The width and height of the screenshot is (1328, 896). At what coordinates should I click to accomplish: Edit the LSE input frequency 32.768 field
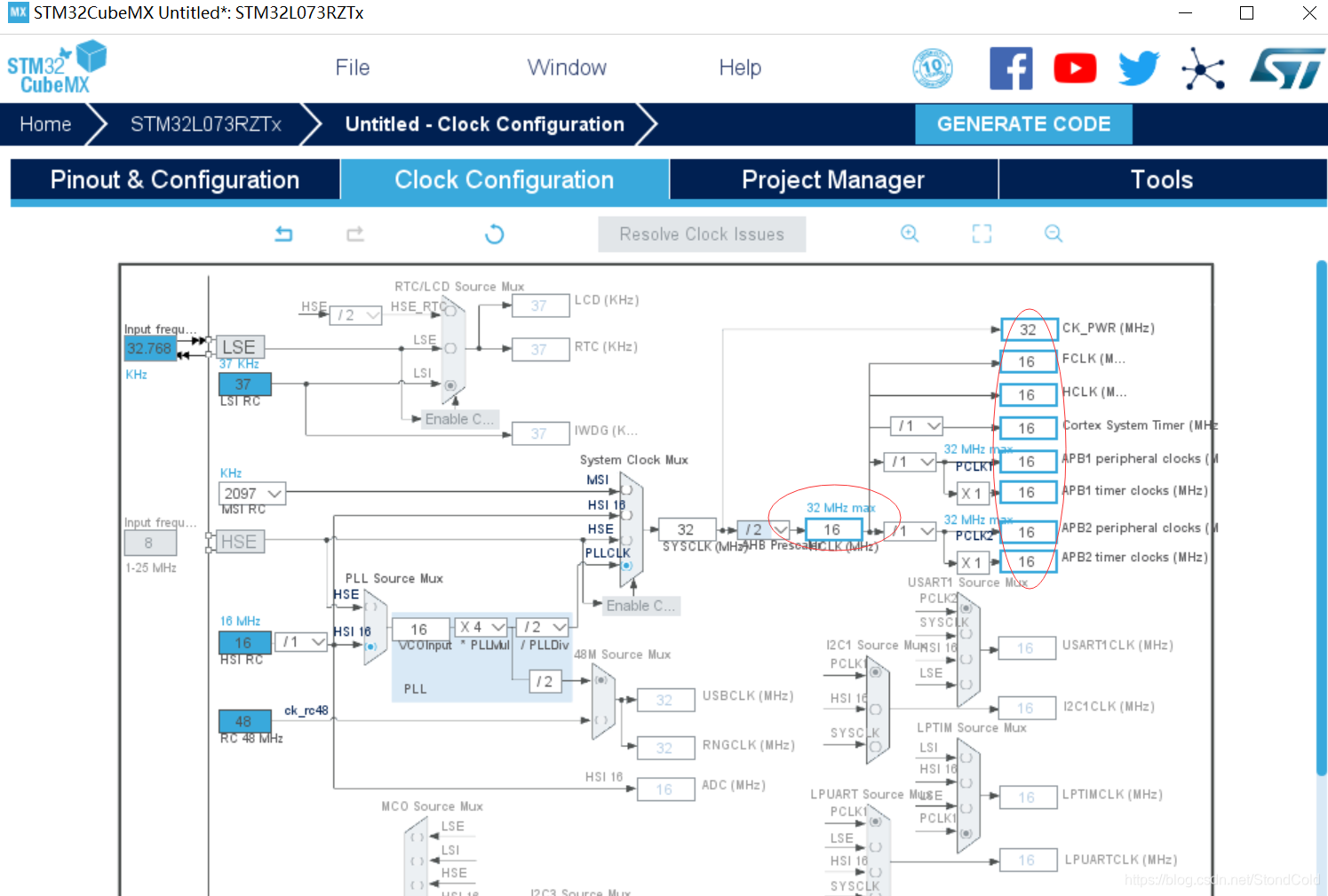(149, 348)
